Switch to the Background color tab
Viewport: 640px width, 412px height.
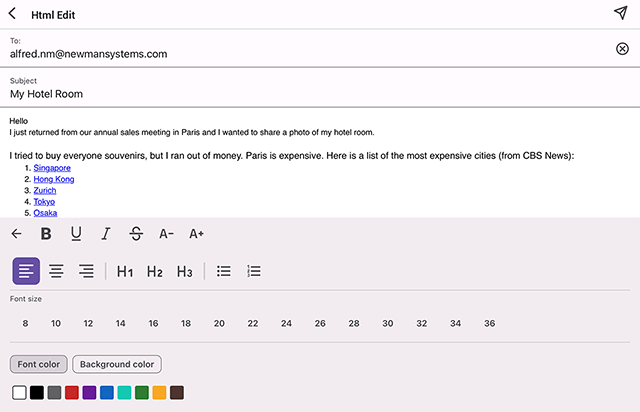coord(117,364)
